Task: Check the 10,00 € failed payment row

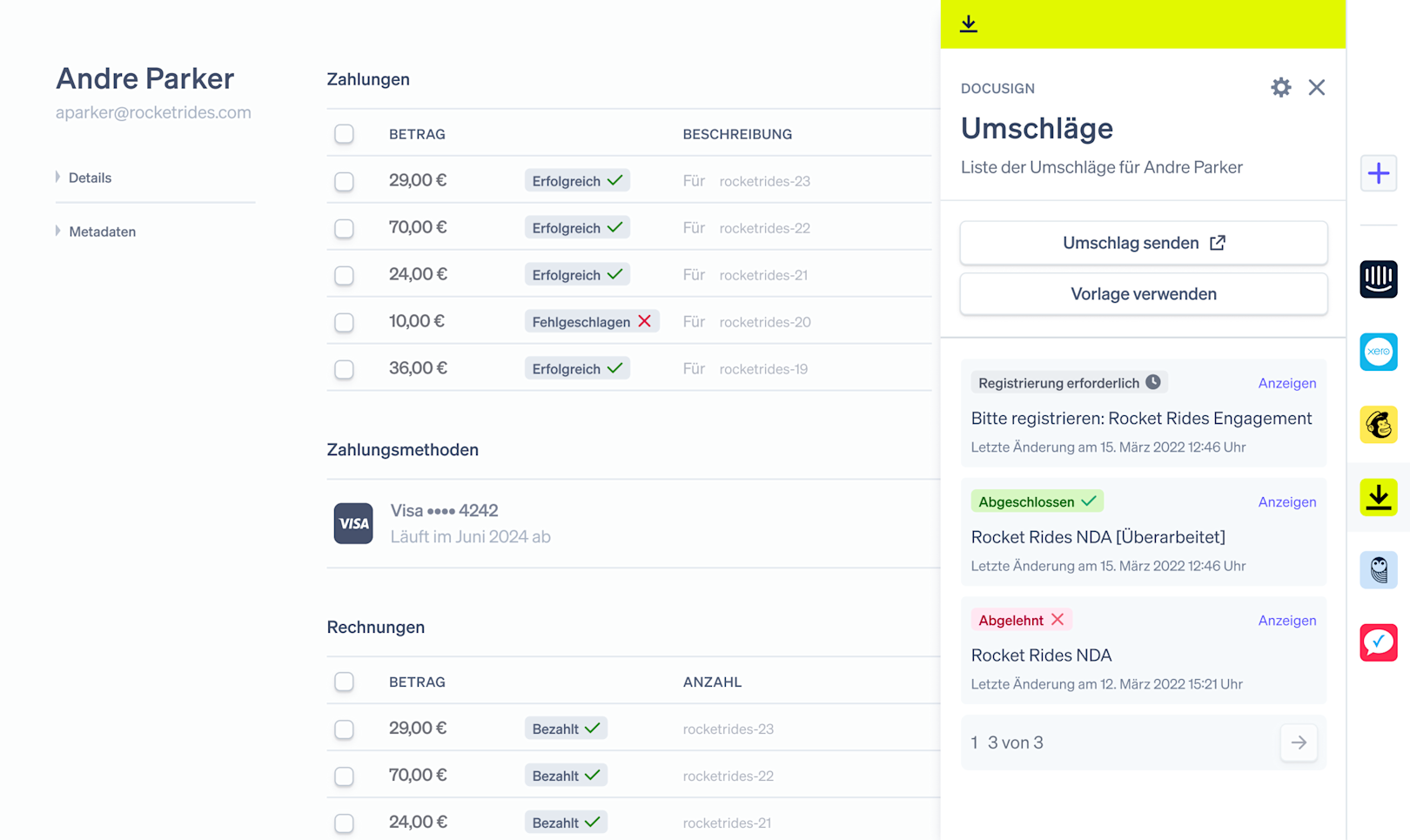Action: (x=344, y=322)
